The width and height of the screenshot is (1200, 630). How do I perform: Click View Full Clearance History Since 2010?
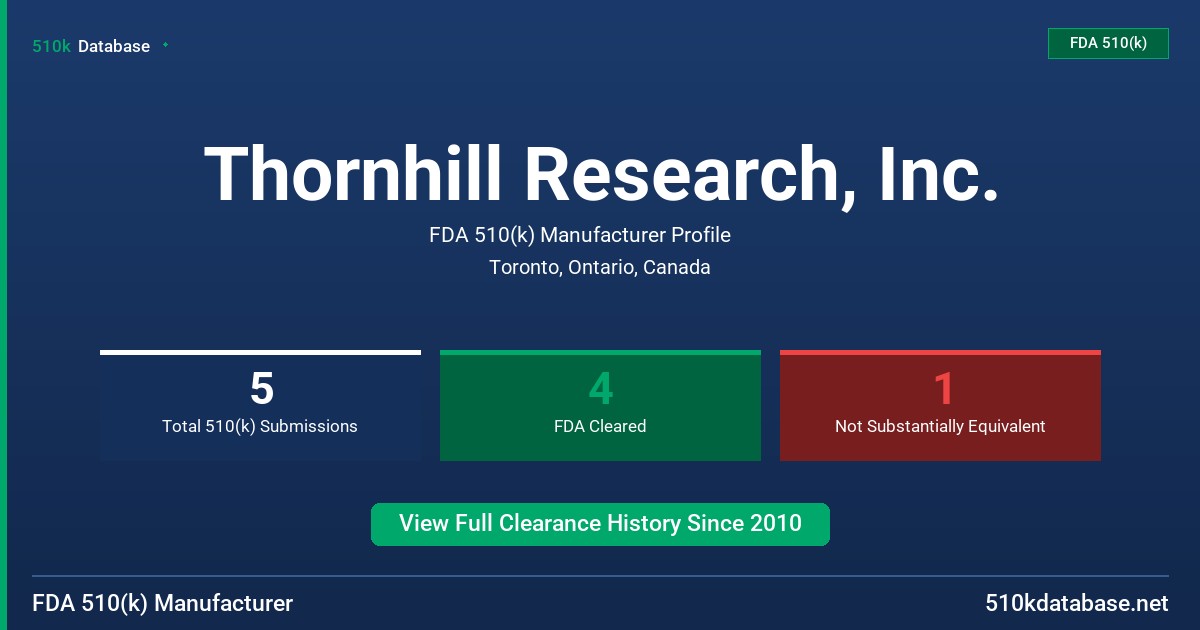(x=600, y=524)
